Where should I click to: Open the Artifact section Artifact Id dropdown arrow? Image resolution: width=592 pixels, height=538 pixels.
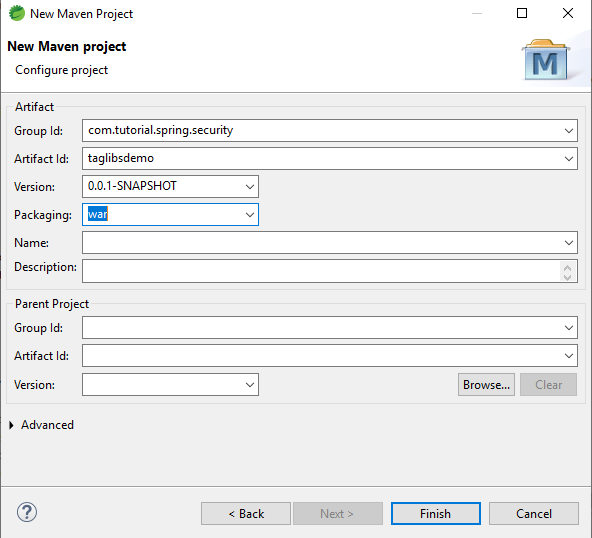coord(569,159)
